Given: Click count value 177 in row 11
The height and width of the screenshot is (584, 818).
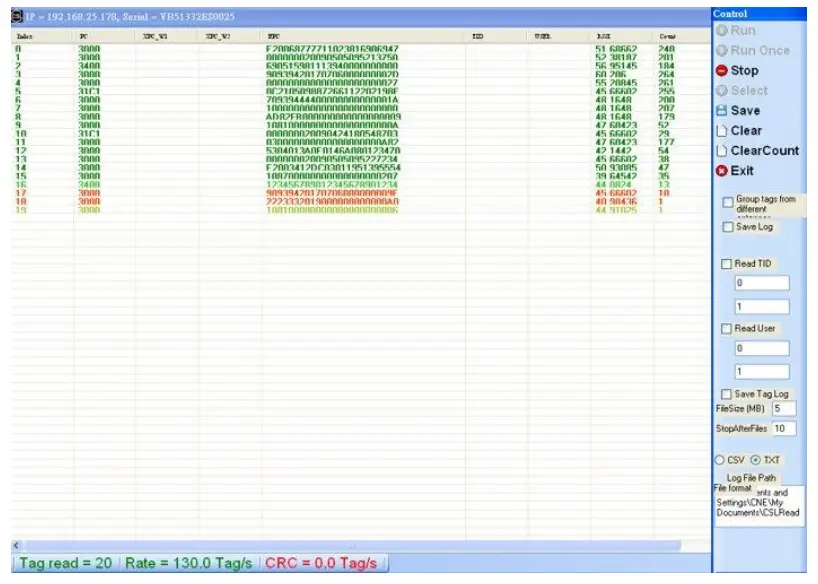Looking at the screenshot, I should 666,142.
